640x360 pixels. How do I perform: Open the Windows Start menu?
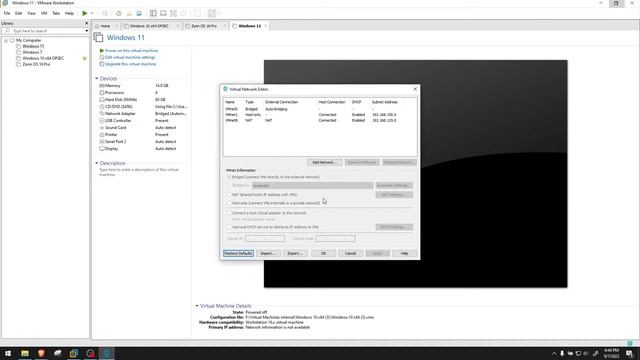(x=8, y=353)
